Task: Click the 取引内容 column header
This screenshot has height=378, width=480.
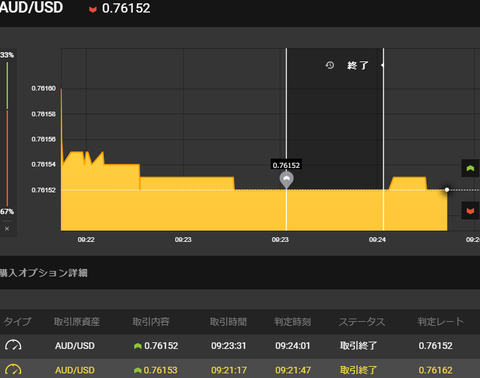Action: click(x=151, y=322)
